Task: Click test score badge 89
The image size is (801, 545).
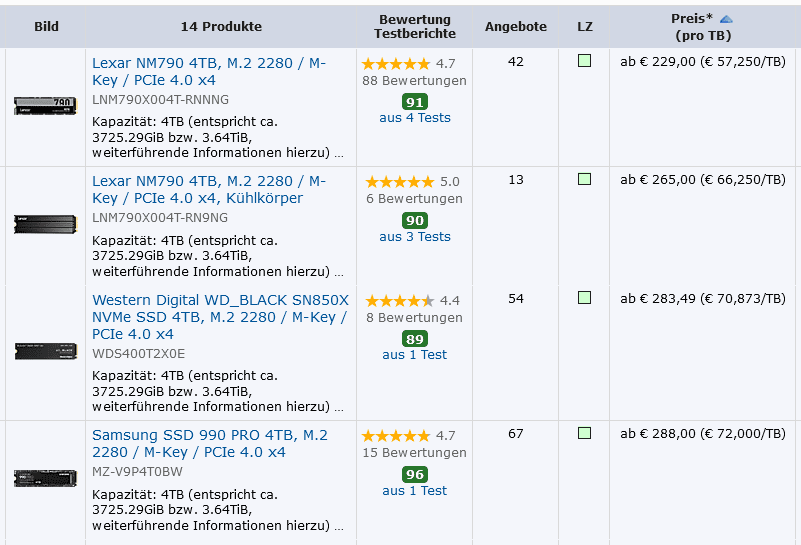Action: tap(415, 339)
